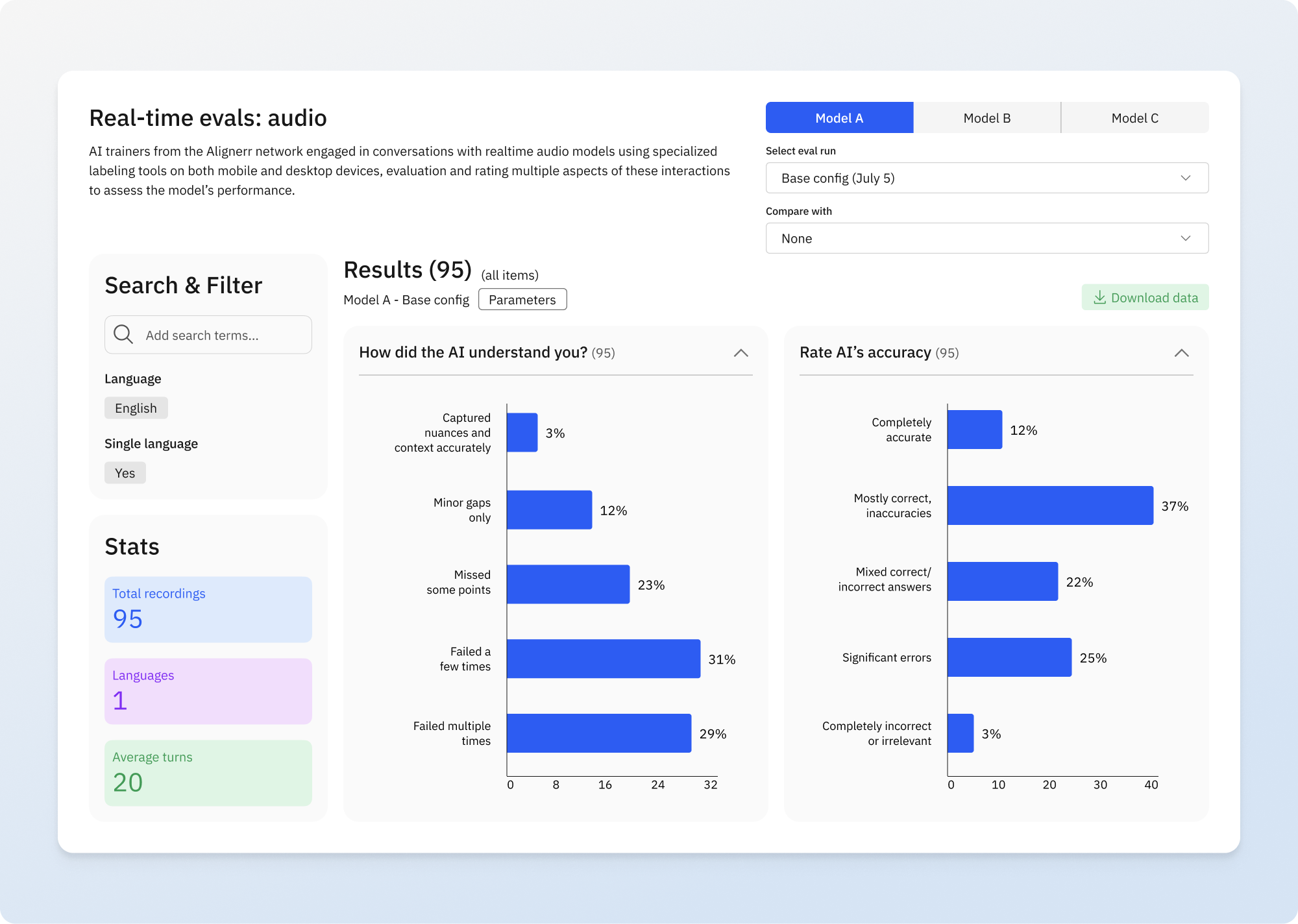Open the Select eval run dropdown
Viewport: 1298px width, 924px height.
(x=986, y=178)
